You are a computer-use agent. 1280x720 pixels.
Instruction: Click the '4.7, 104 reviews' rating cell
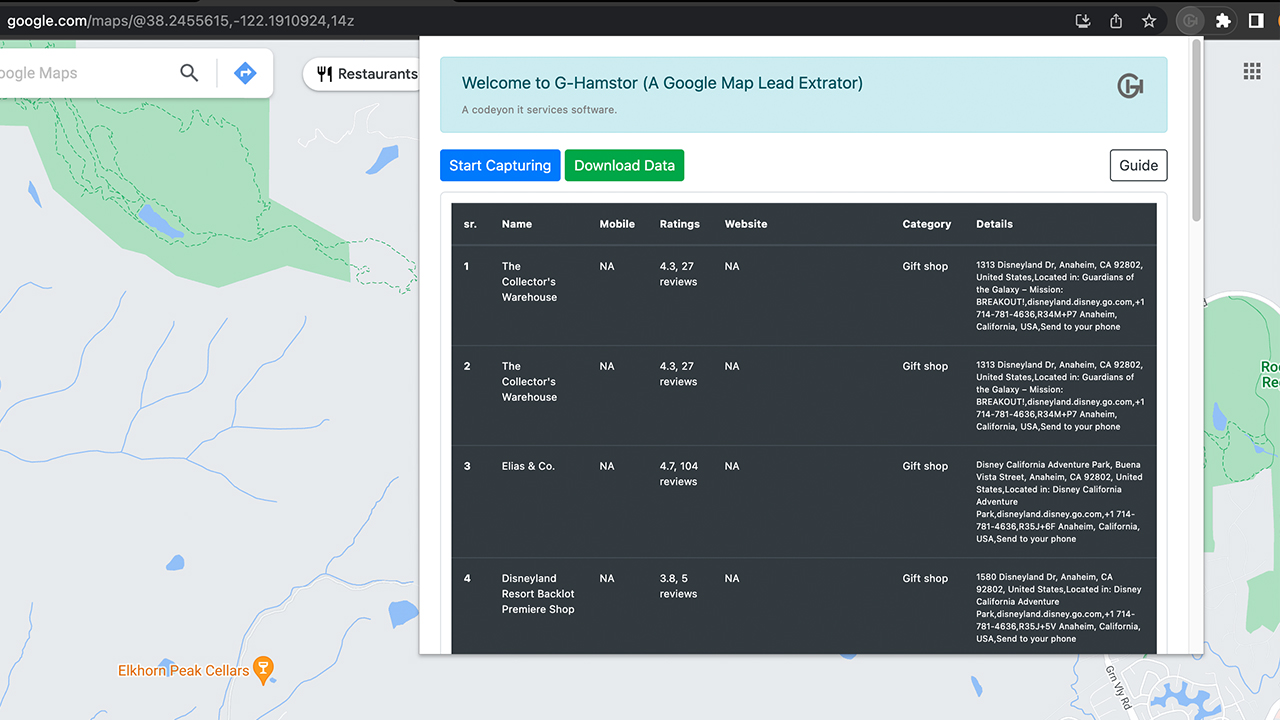(679, 474)
